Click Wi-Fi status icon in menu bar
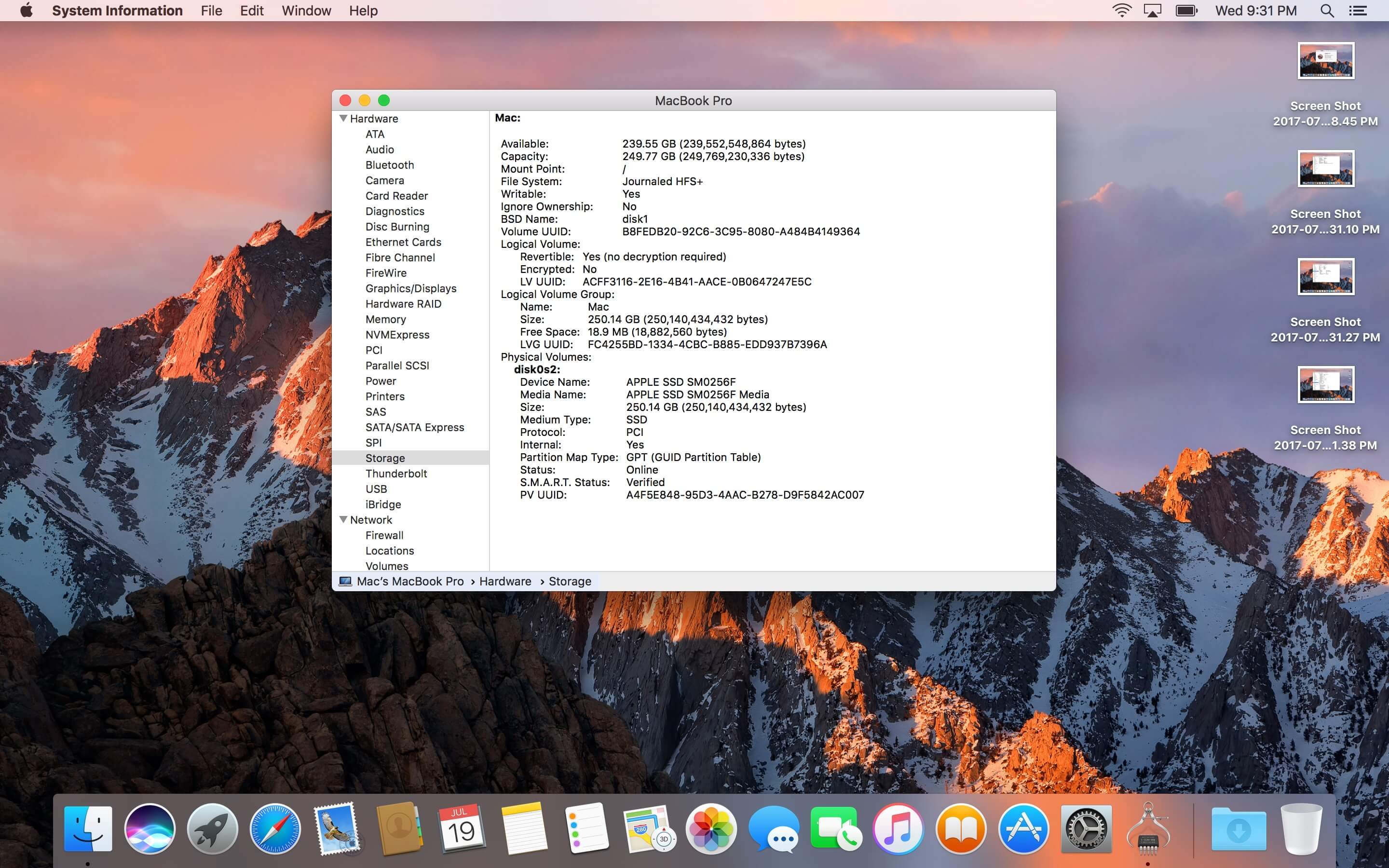 pyautogui.click(x=1121, y=10)
